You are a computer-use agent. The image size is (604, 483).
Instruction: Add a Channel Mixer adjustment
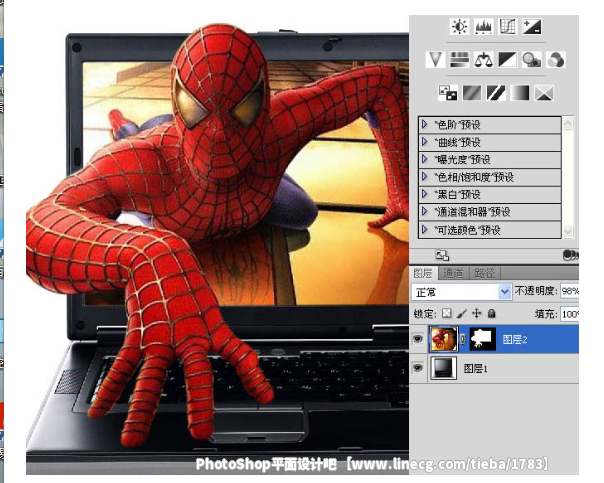coord(556,59)
